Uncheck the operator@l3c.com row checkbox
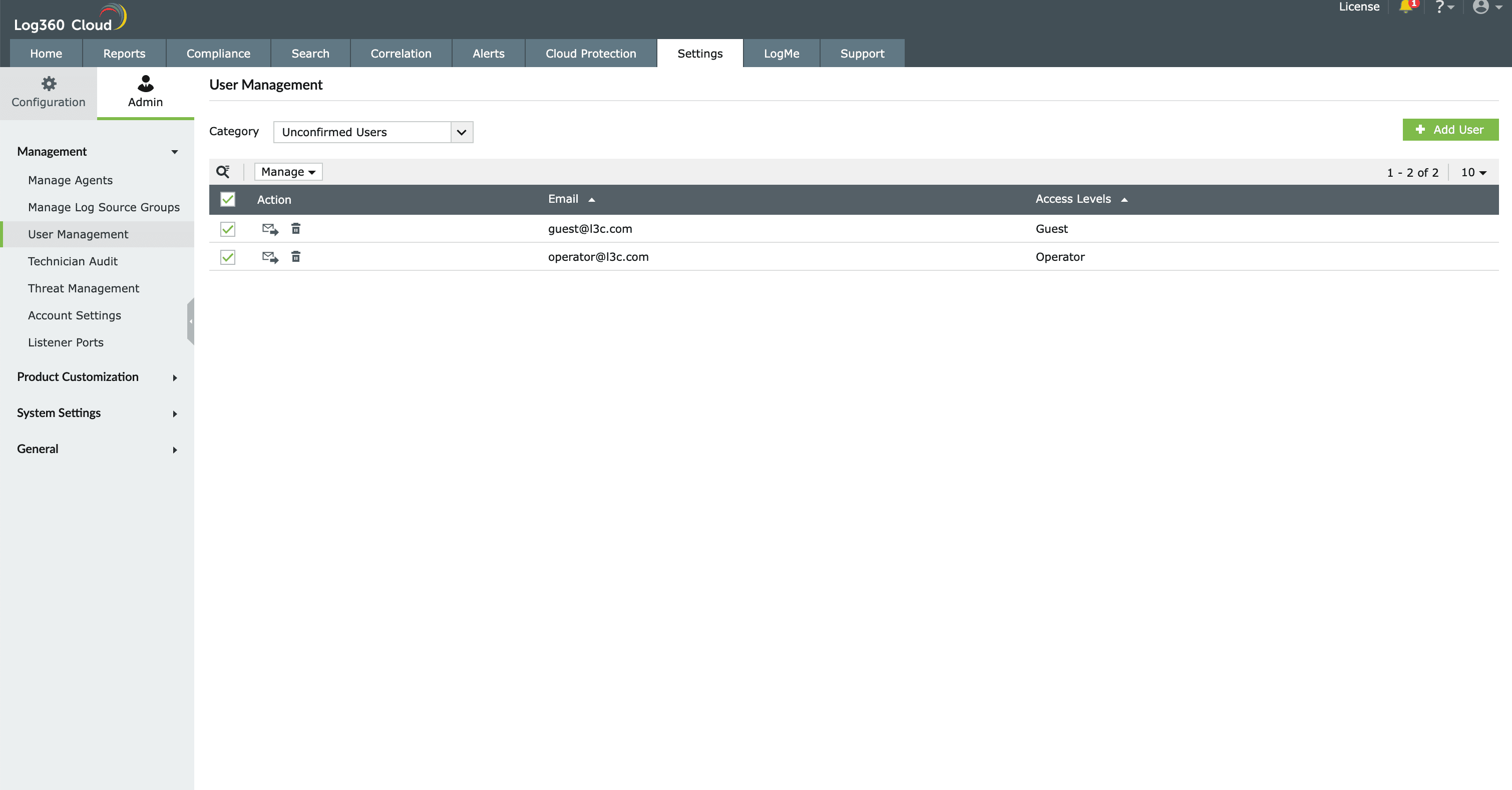 (228, 257)
